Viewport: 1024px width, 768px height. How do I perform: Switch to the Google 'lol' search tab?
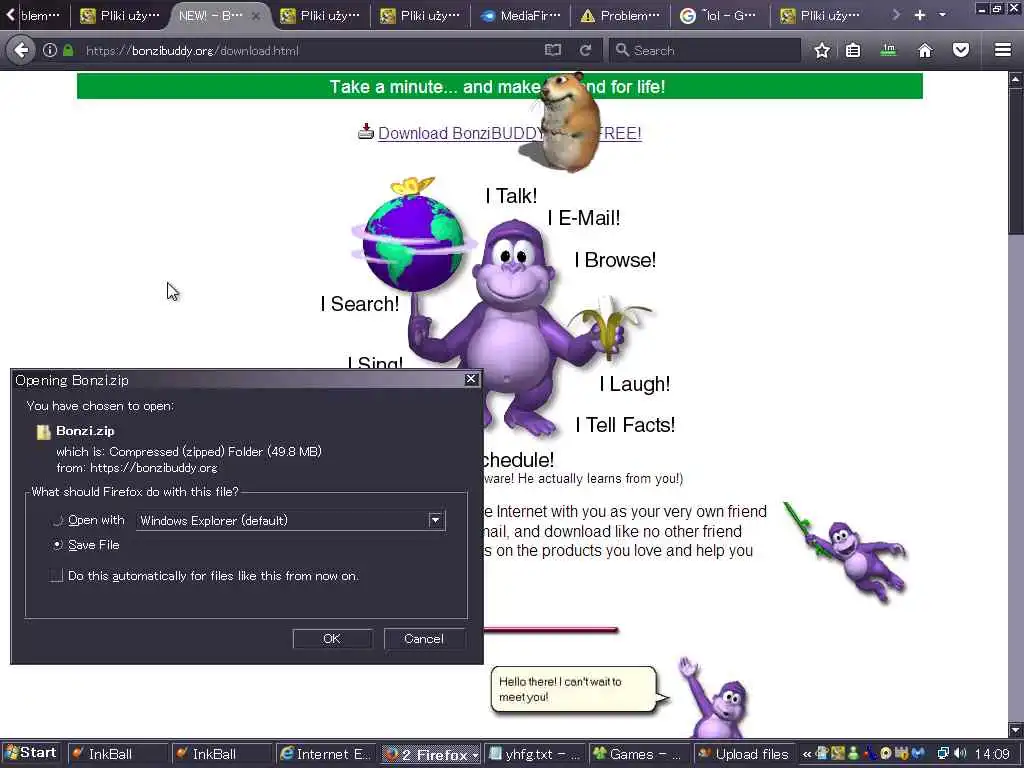click(719, 15)
